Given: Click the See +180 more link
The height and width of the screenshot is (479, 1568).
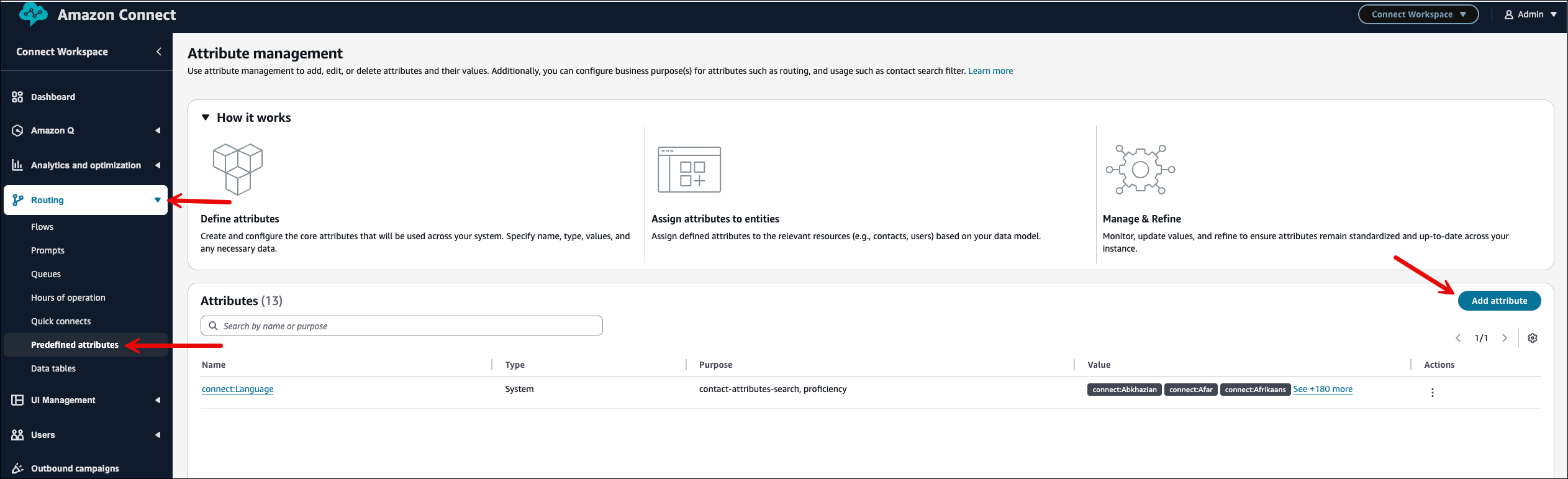Looking at the screenshot, I should tap(1323, 389).
